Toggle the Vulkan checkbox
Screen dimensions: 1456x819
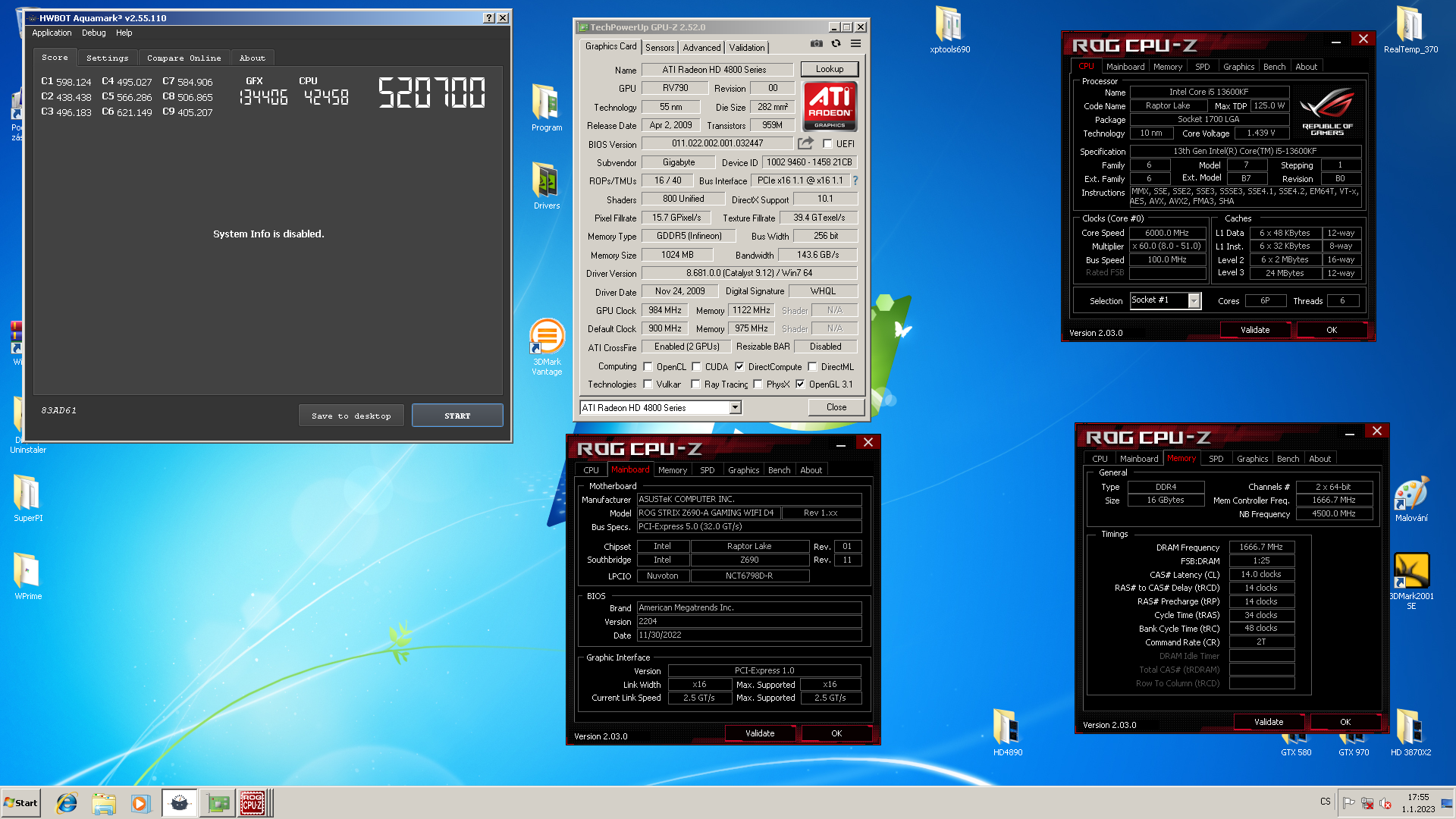(x=648, y=384)
